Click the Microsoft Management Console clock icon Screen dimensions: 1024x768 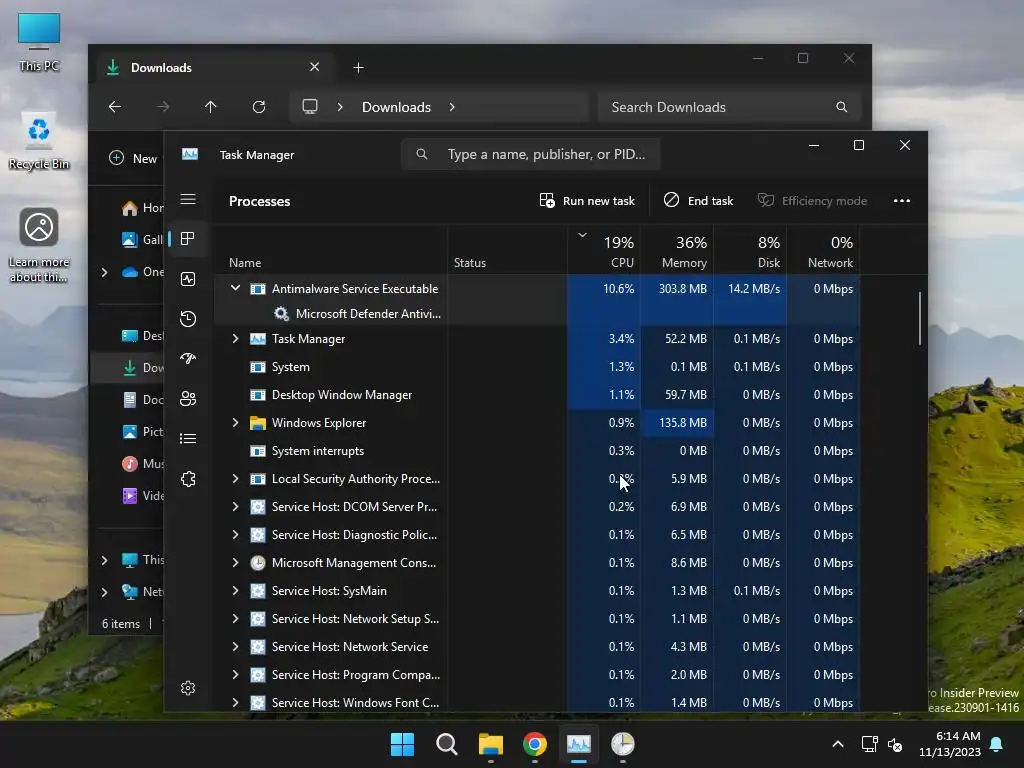pyautogui.click(x=258, y=563)
